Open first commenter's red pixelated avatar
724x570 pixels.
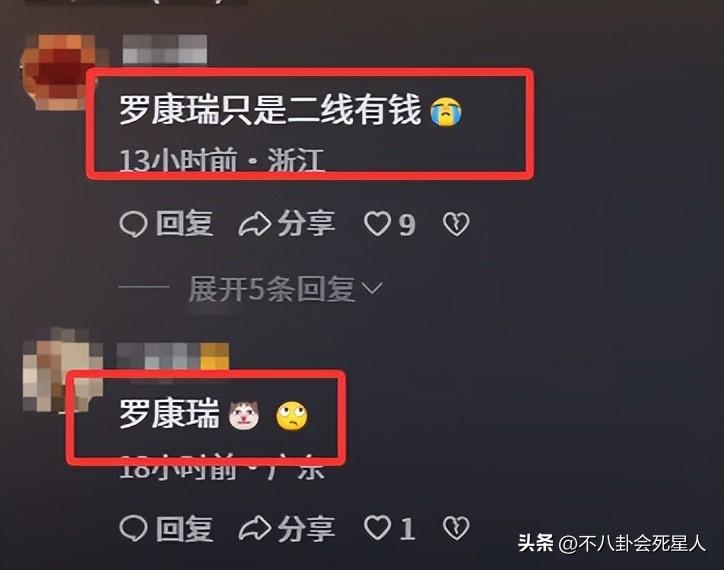pyautogui.click(x=60, y=72)
